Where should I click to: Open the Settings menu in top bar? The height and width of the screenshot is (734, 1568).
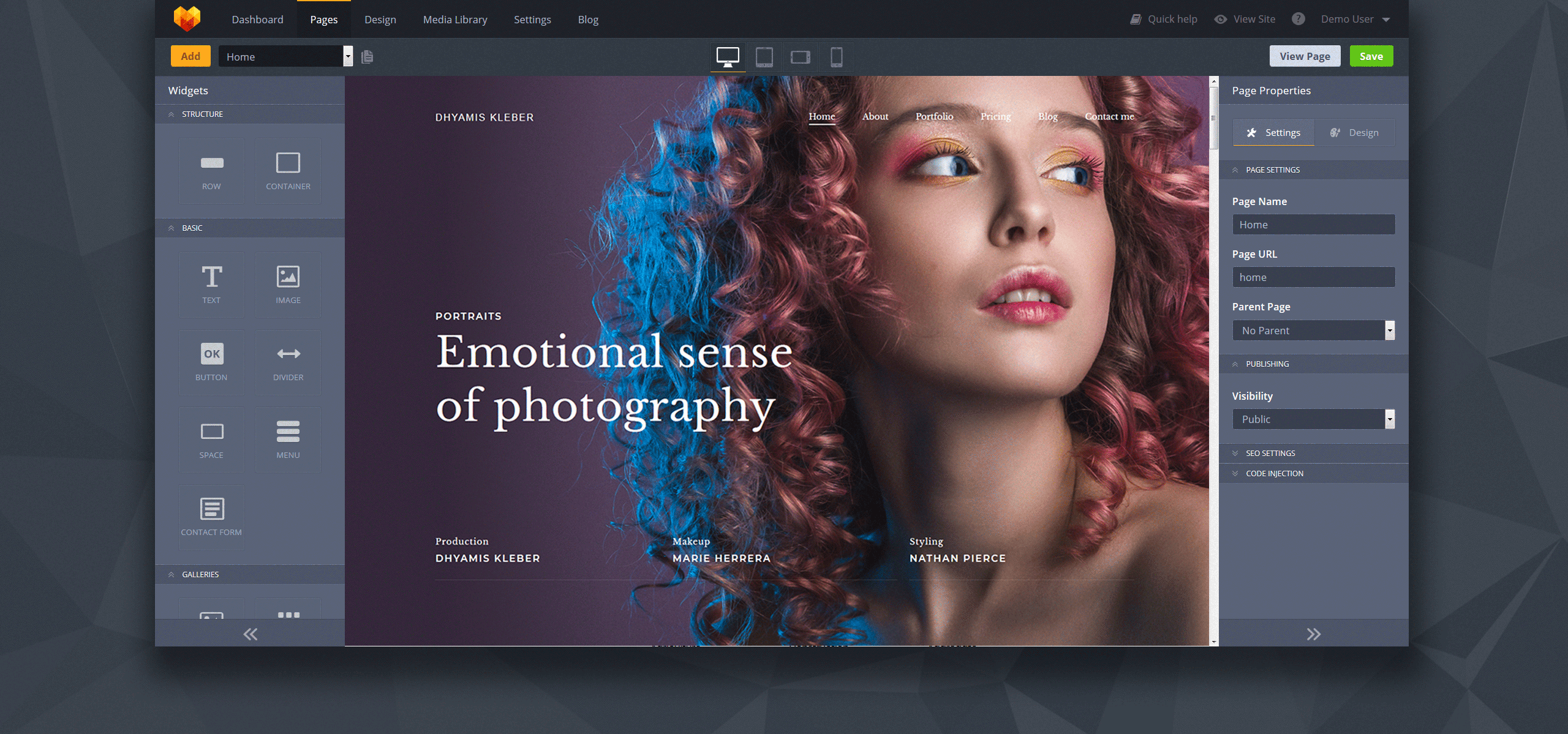tap(532, 19)
